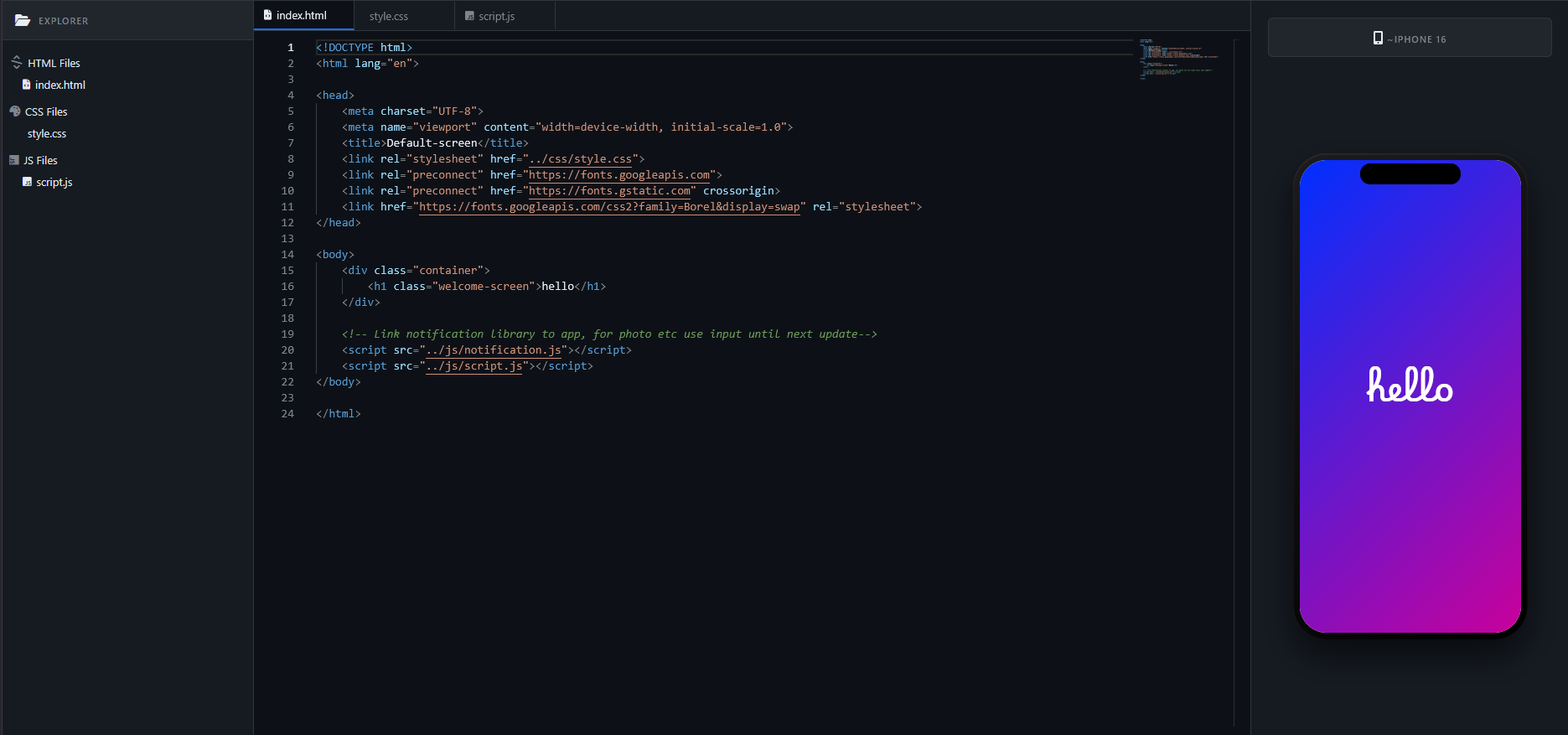Click the notification library comment line
This screenshot has width=1568, height=735.
click(609, 334)
